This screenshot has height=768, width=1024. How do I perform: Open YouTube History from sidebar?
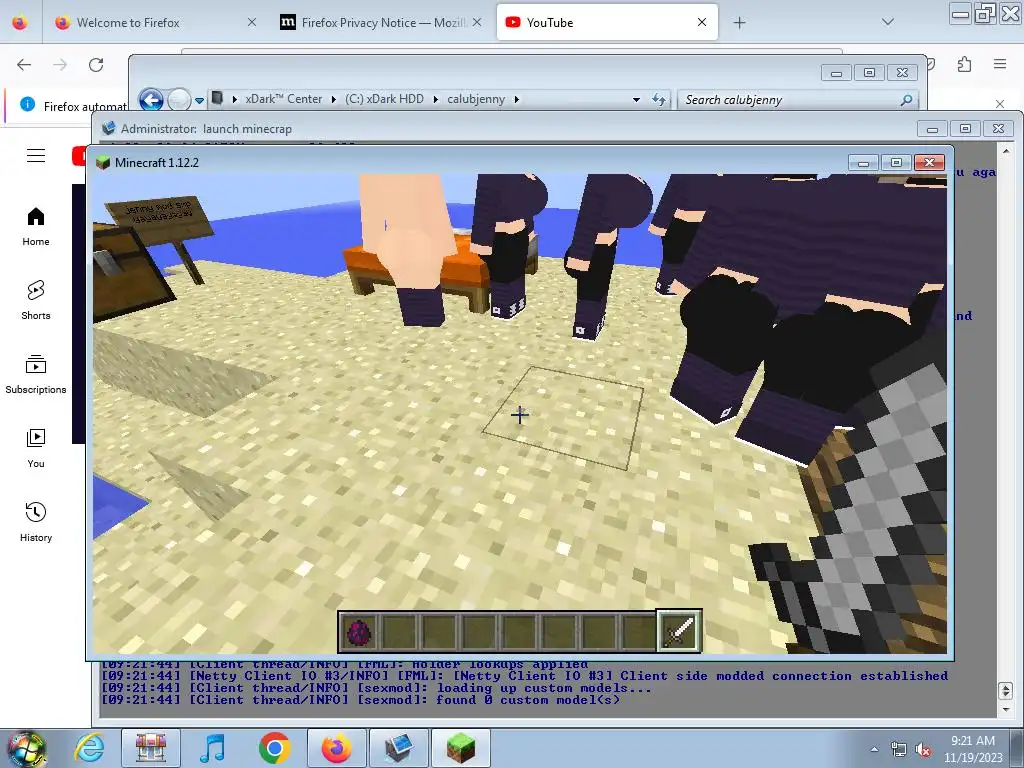36,522
